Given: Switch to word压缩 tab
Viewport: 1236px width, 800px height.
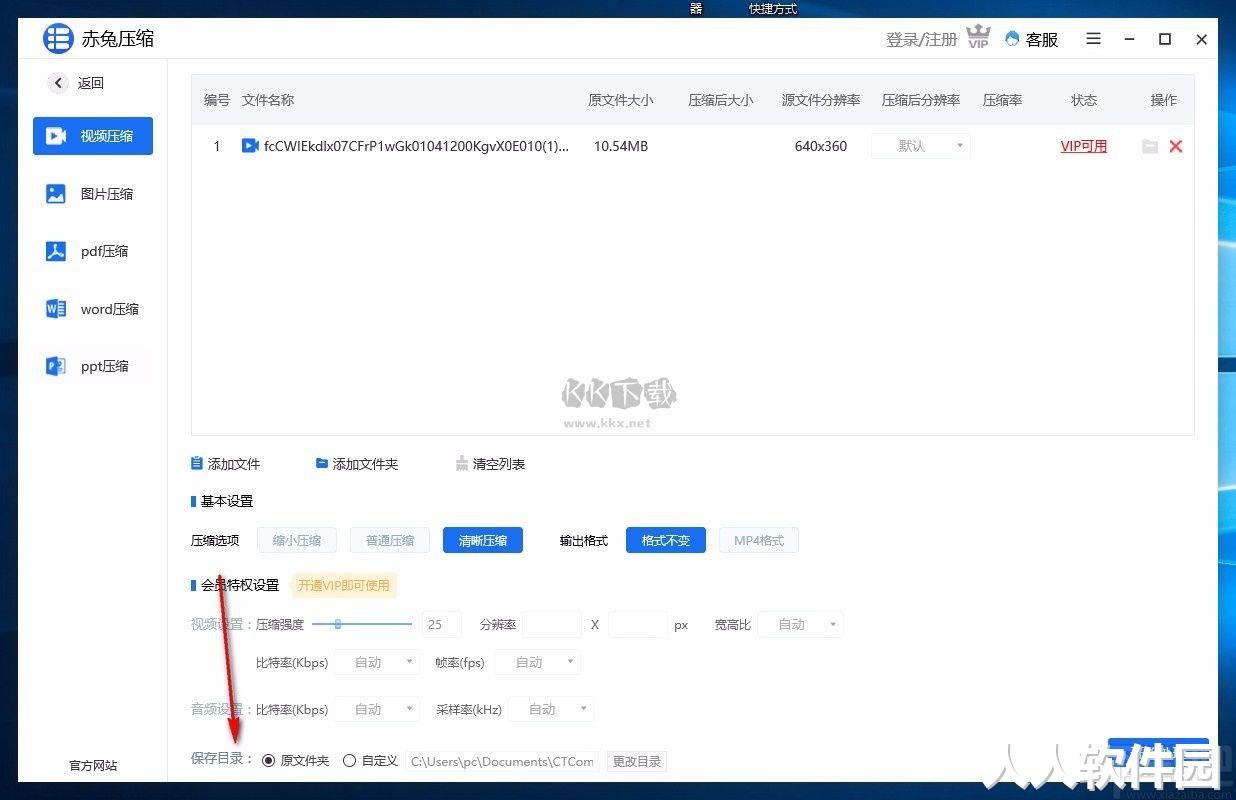Looking at the screenshot, I should tap(93, 309).
